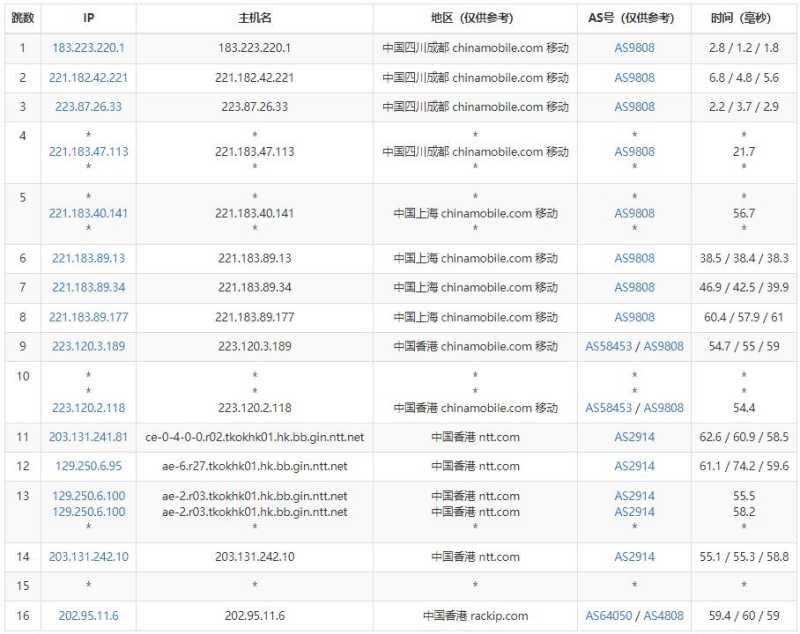800x634 pixels.
Task: Select time cell 54.7 / 55 / 59
Action: pyautogui.click(x=744, y=346)
